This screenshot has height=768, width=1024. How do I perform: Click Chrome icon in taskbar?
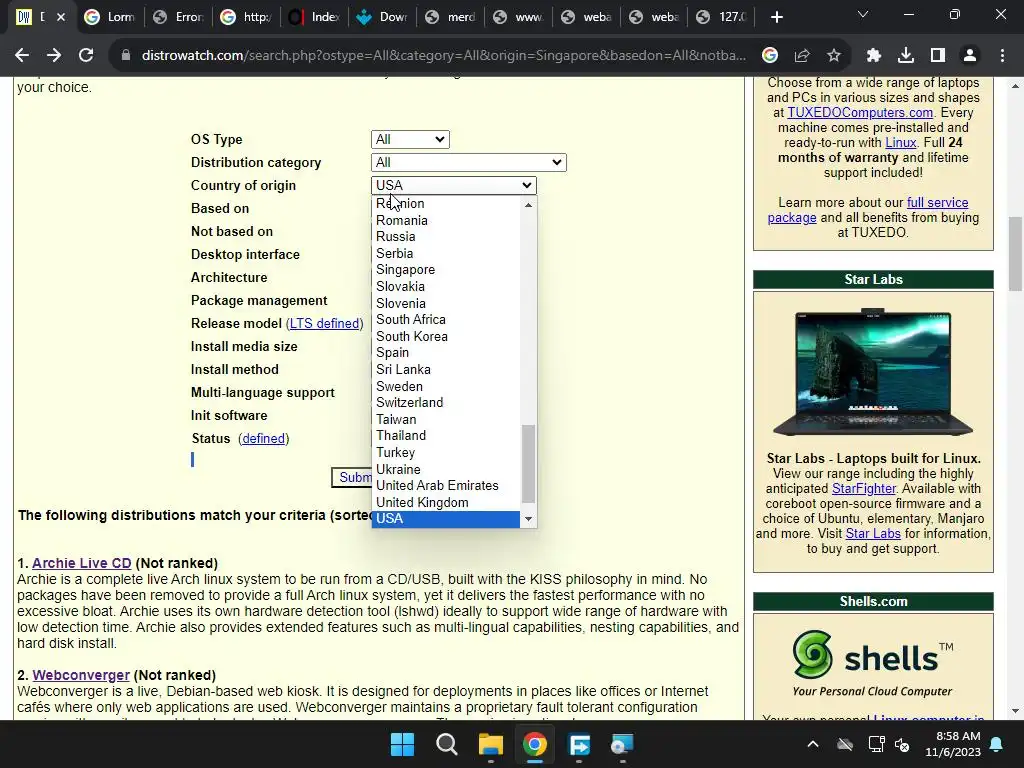click(534, 744)
